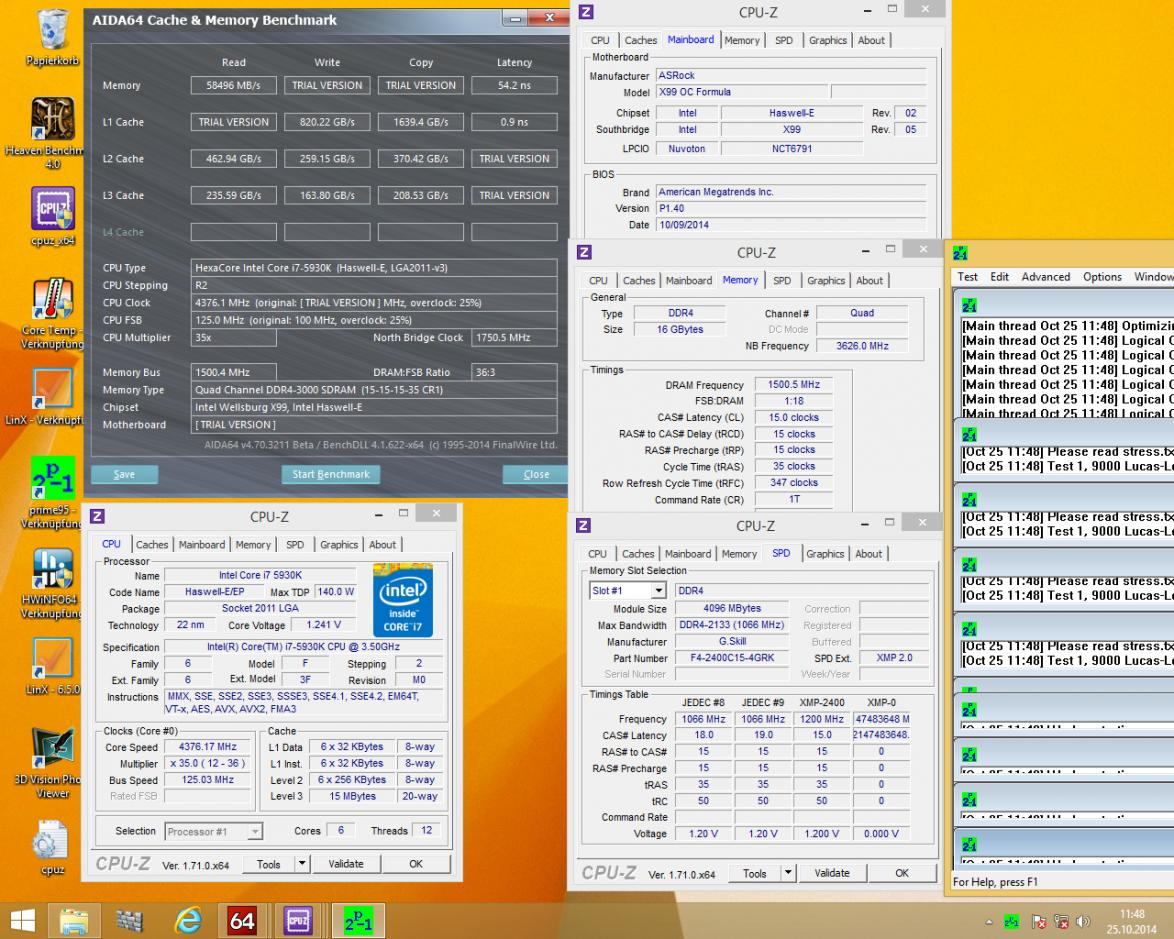Click X99 OC Formula model field
Image resolution: width=1174 pixels, height=939 pixels.
(x=743, y=91)
